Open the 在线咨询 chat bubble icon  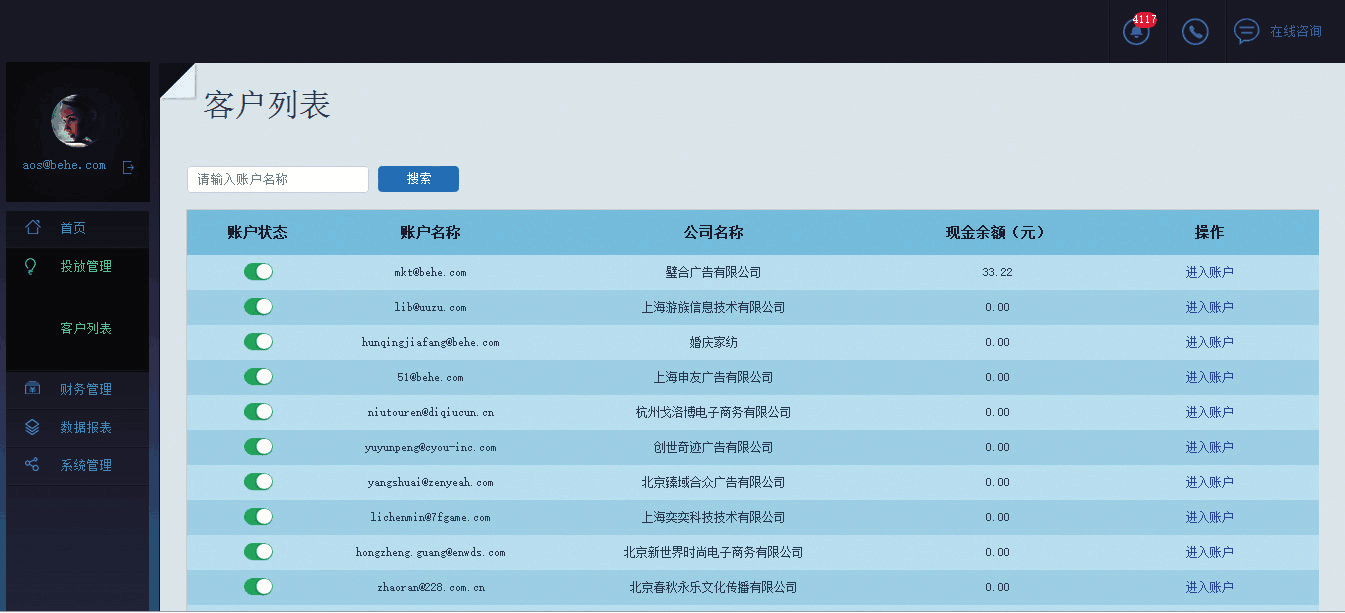[x=1246, y=31]
